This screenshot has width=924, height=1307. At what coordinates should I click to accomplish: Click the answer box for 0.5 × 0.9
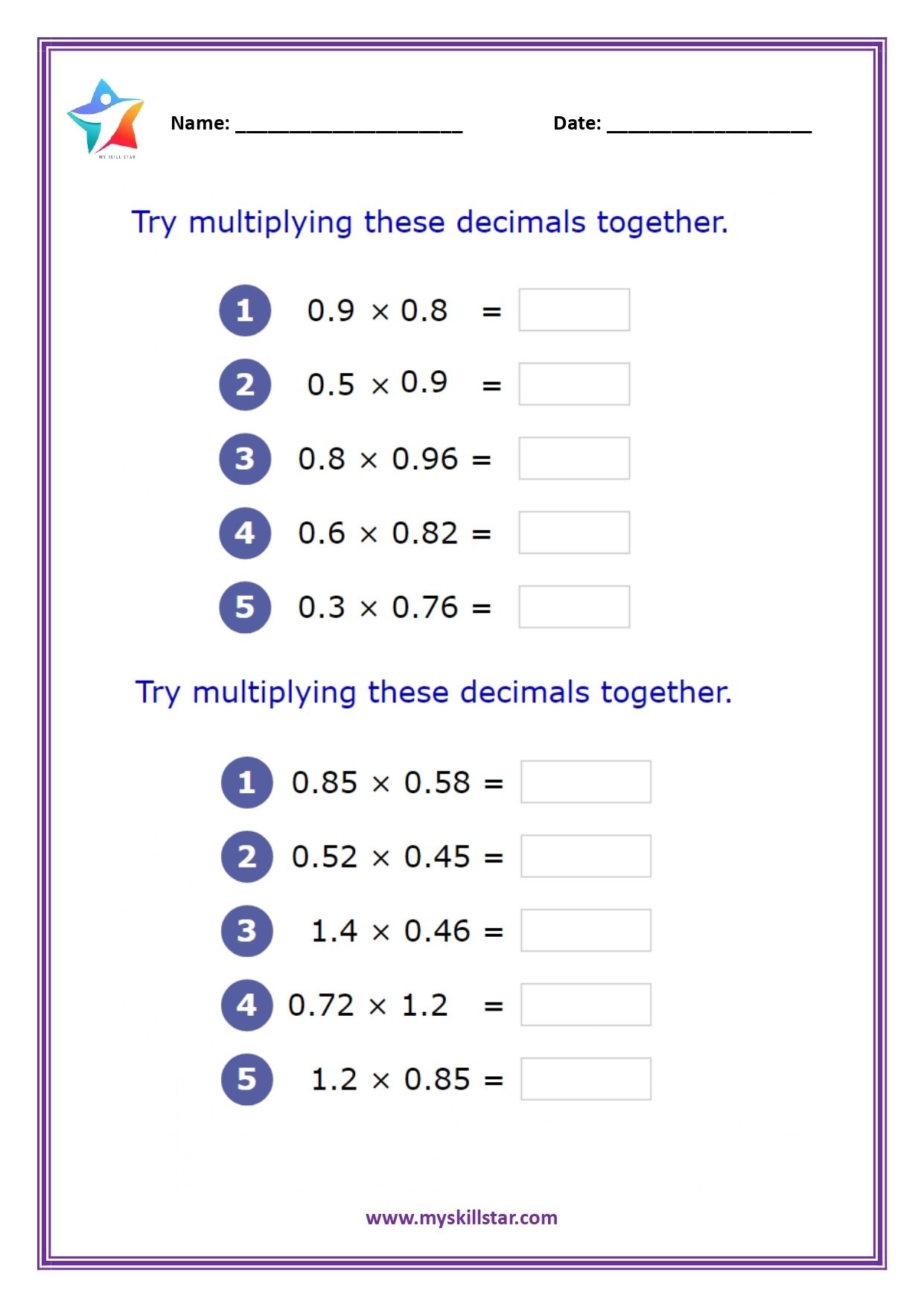574,384
